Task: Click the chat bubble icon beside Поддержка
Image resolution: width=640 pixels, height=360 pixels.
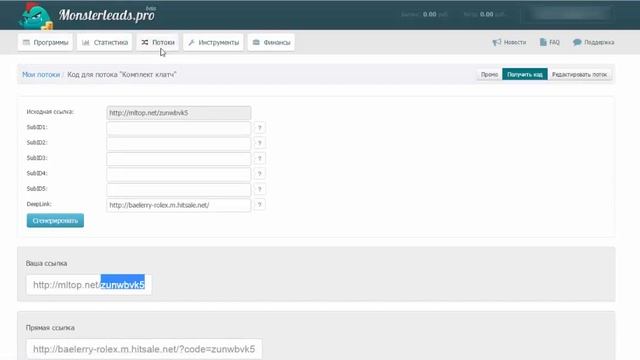Action: 577,42
